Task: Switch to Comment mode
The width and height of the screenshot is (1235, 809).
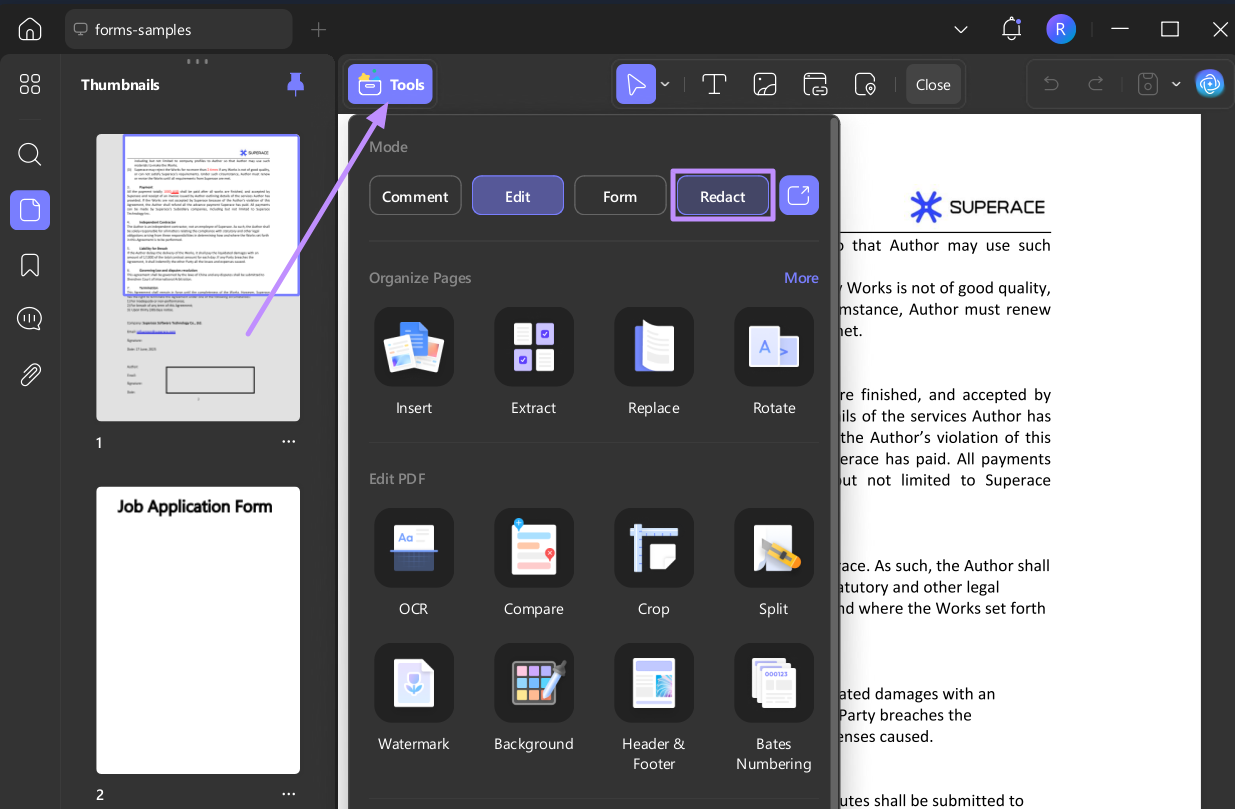Action: point(415,195)
